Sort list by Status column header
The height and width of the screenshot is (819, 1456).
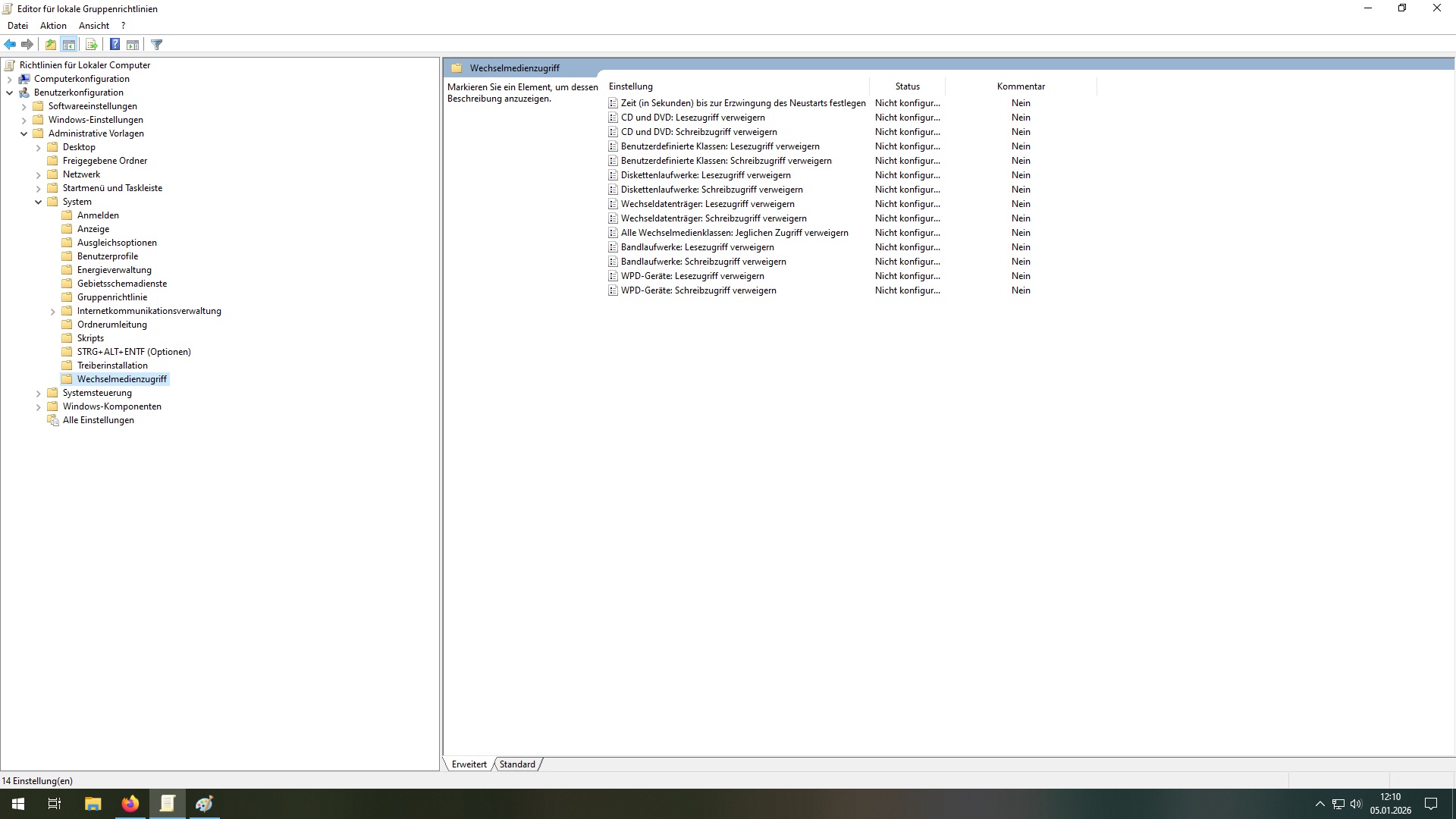(907, 86)
